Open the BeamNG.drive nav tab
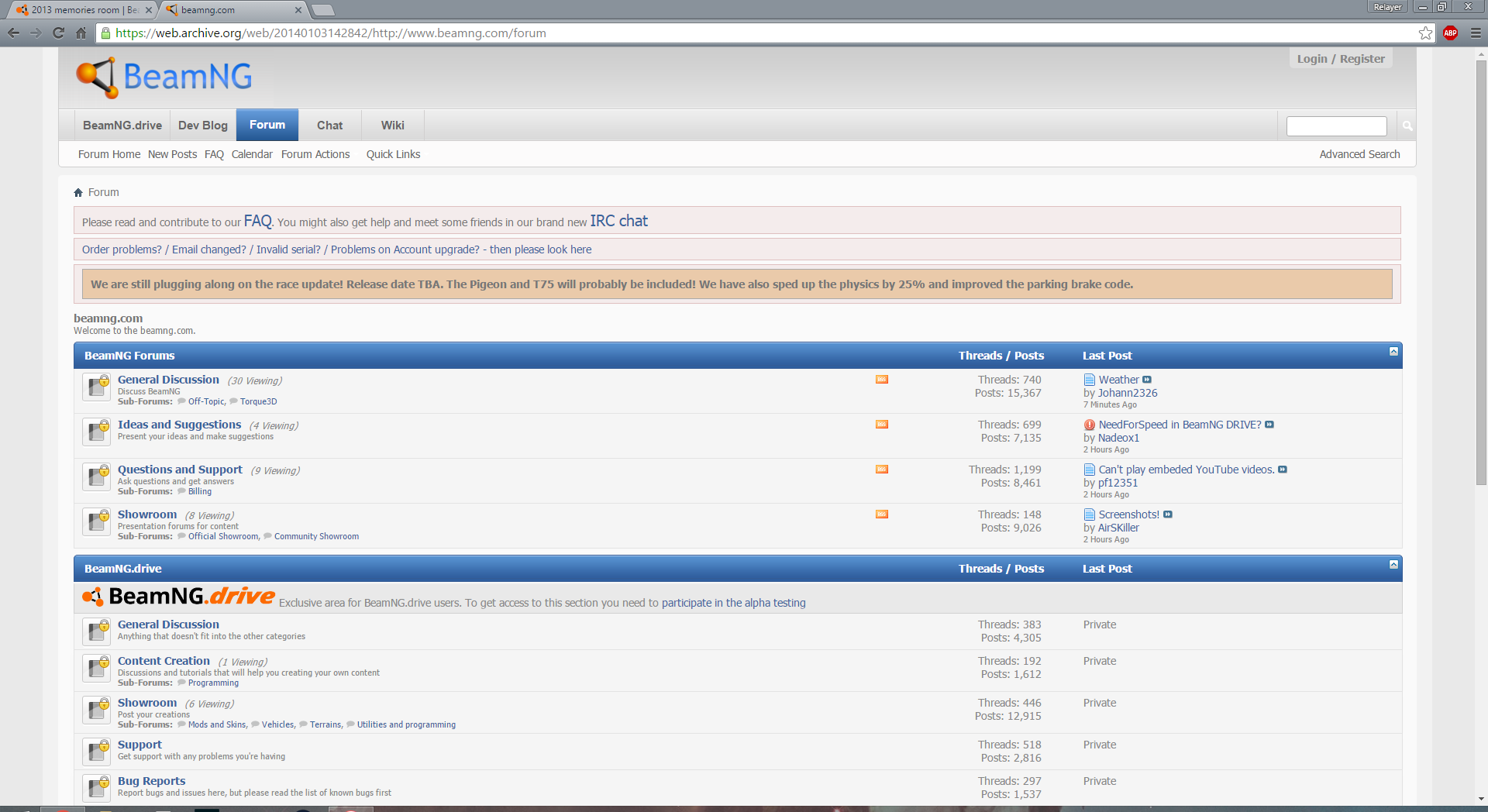This screenshot has height=812, width=1488. tap(122, 126)
